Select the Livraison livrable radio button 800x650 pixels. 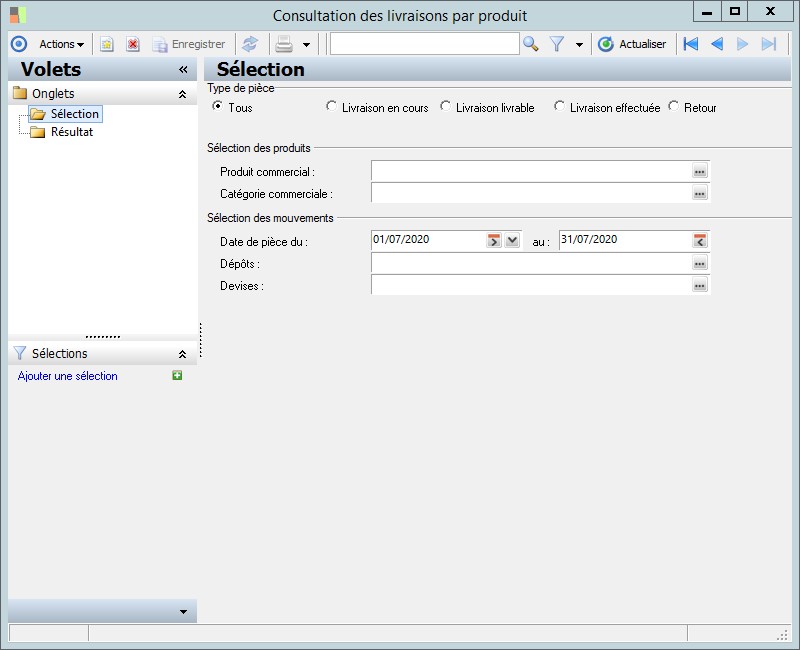click(x=445, y=106)
